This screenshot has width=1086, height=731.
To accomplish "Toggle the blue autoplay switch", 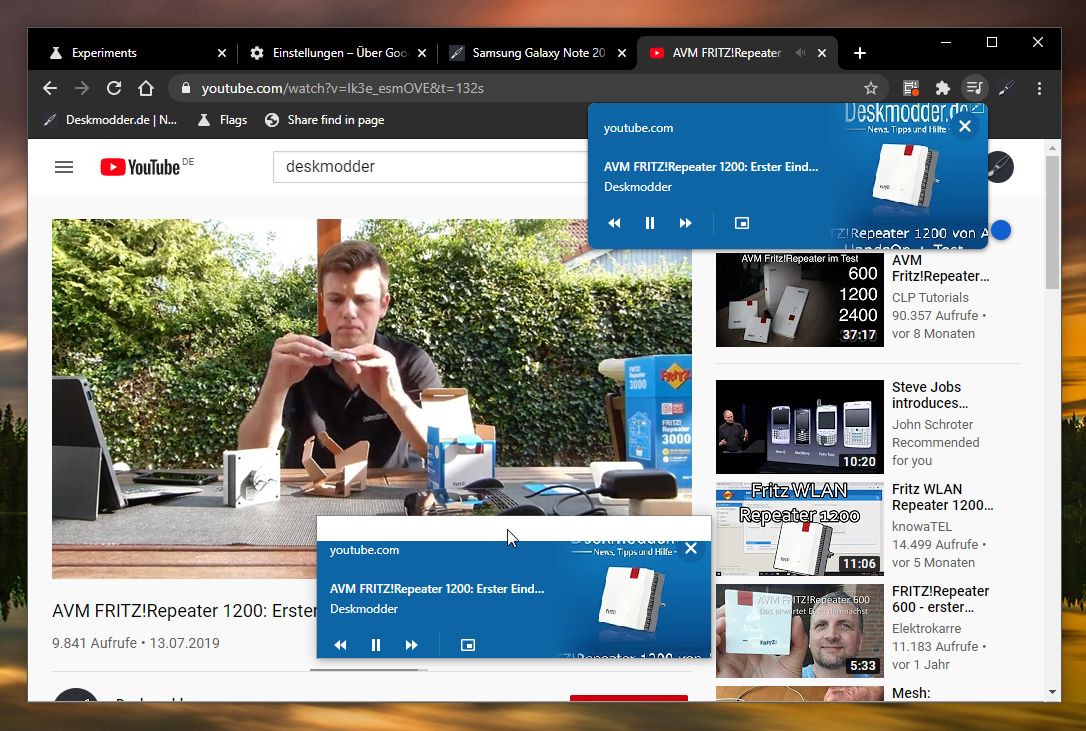I will pyautogui.click(x=1000, y=230).
